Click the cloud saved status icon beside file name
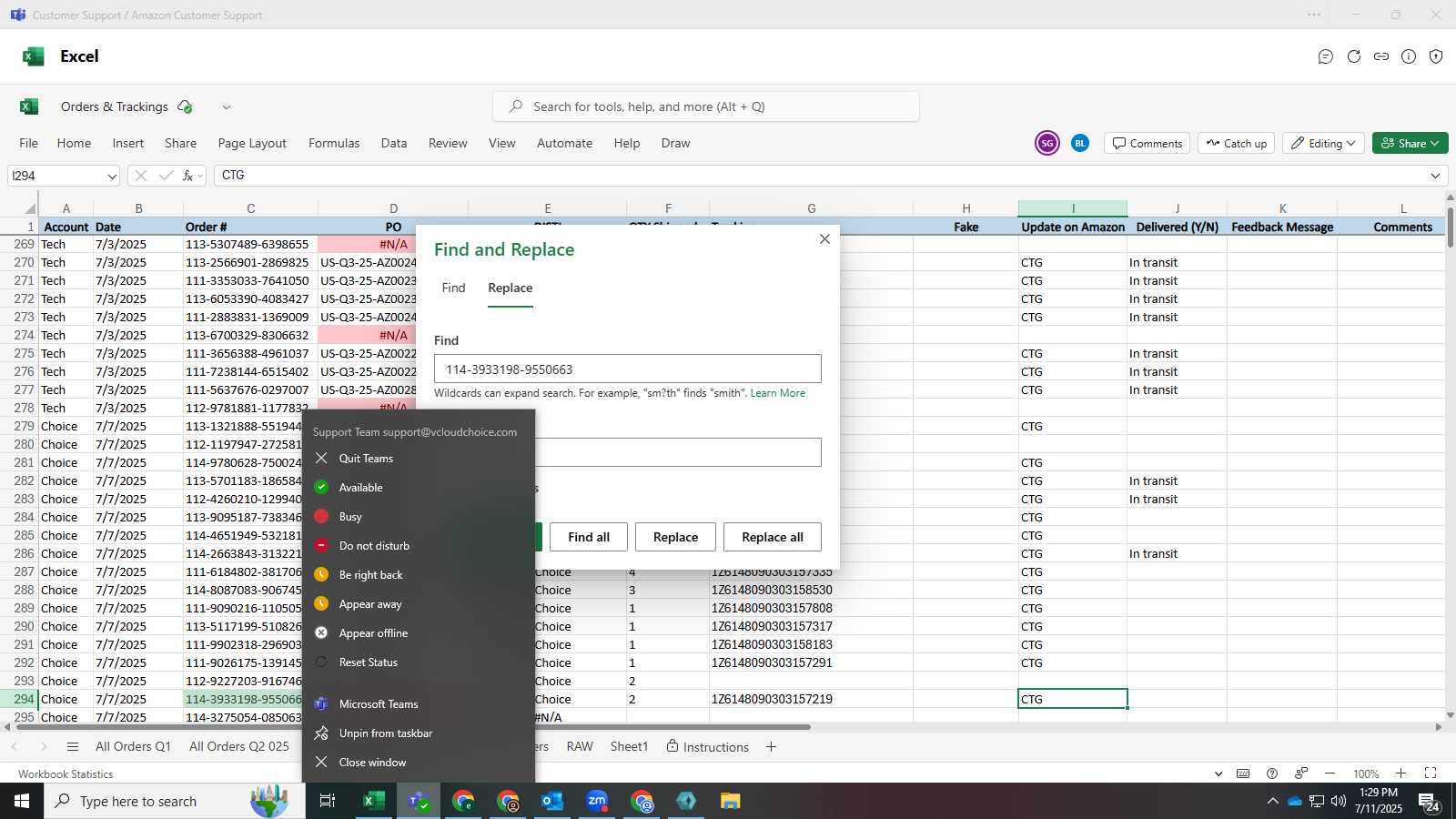Screen dimensions: 1456x819 point(186,106)
